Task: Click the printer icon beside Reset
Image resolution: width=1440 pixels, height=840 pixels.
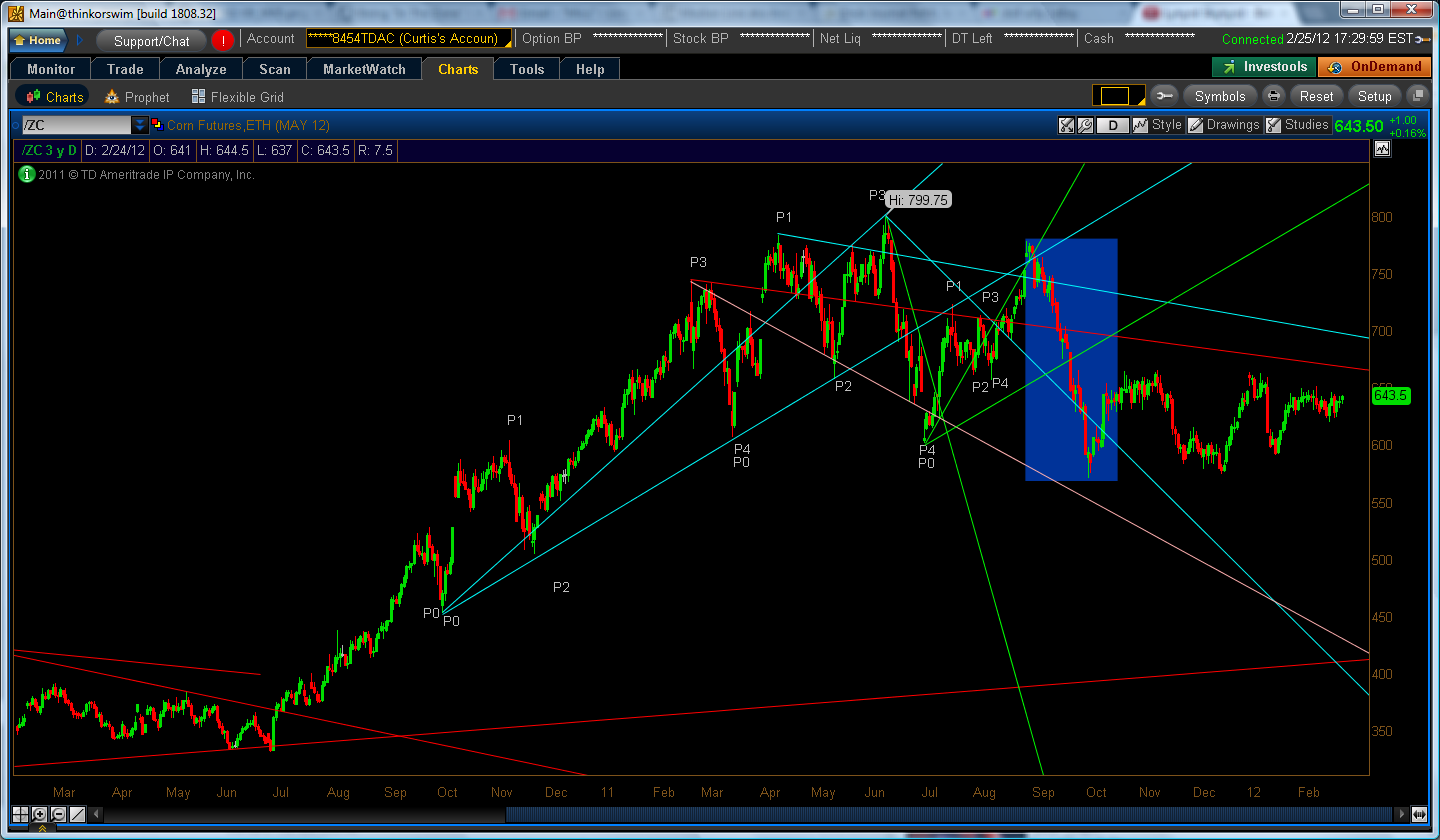Action: (1274, 96)
